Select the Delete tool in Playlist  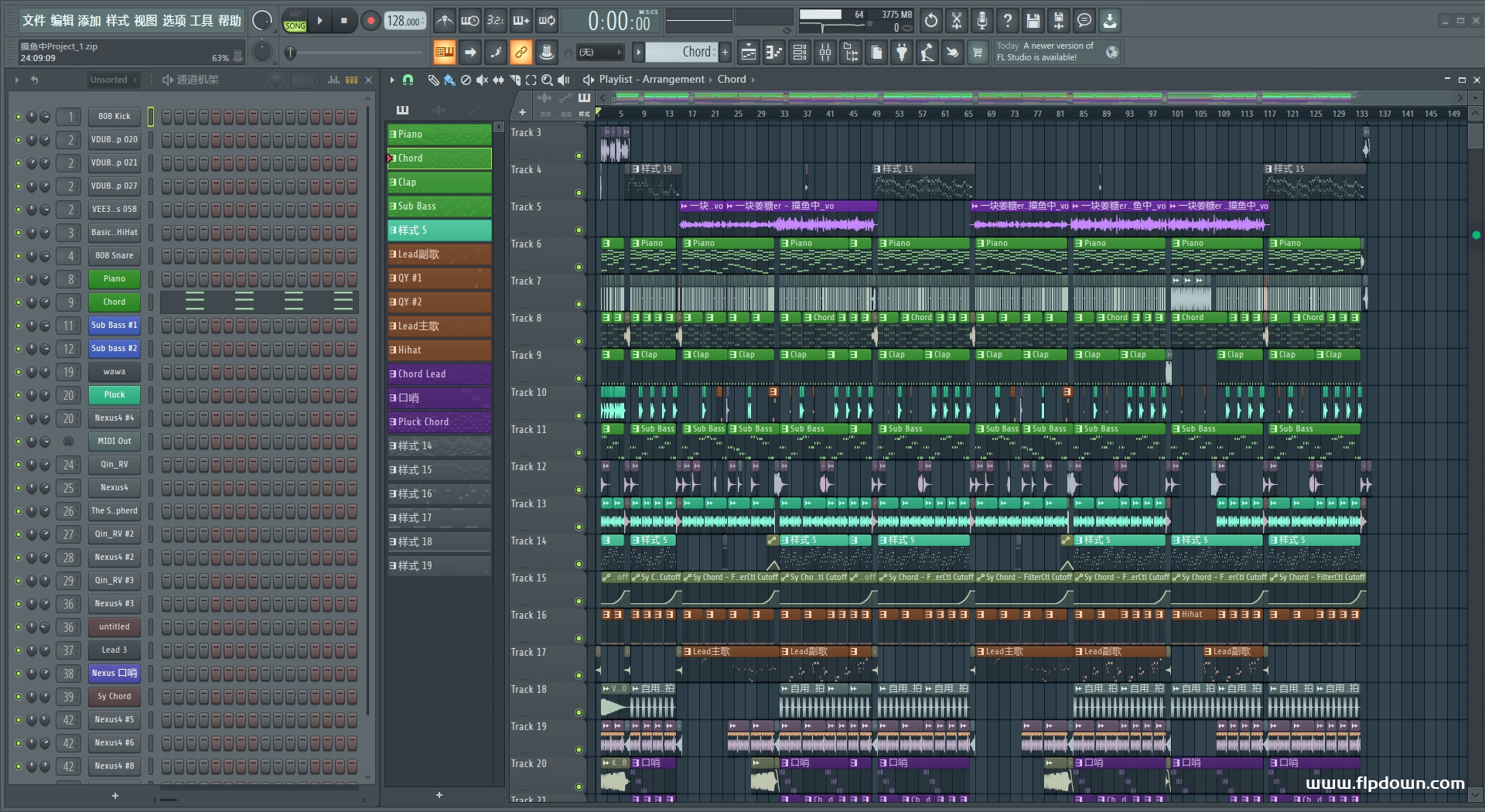pos(466,80)
